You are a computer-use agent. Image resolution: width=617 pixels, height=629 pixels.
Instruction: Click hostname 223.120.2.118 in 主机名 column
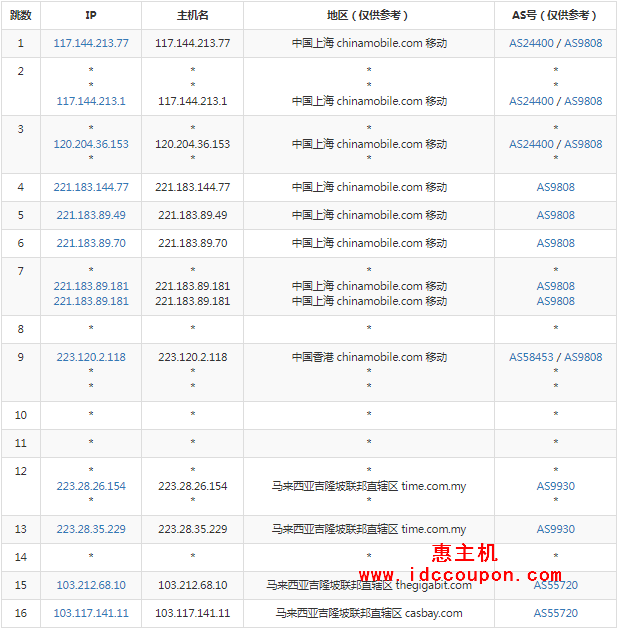[193, 357]
